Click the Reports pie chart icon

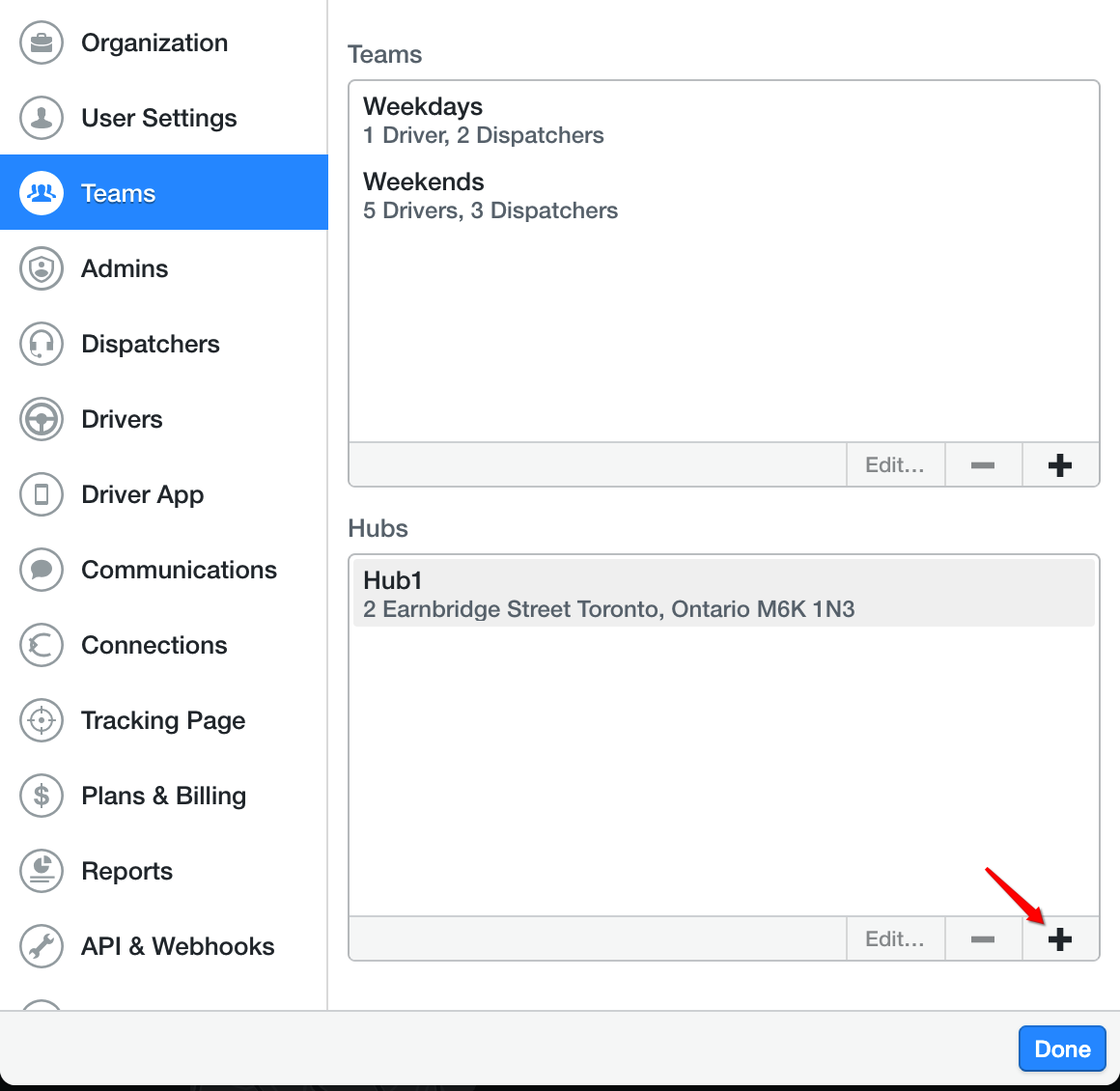click(x=42, y=871)
